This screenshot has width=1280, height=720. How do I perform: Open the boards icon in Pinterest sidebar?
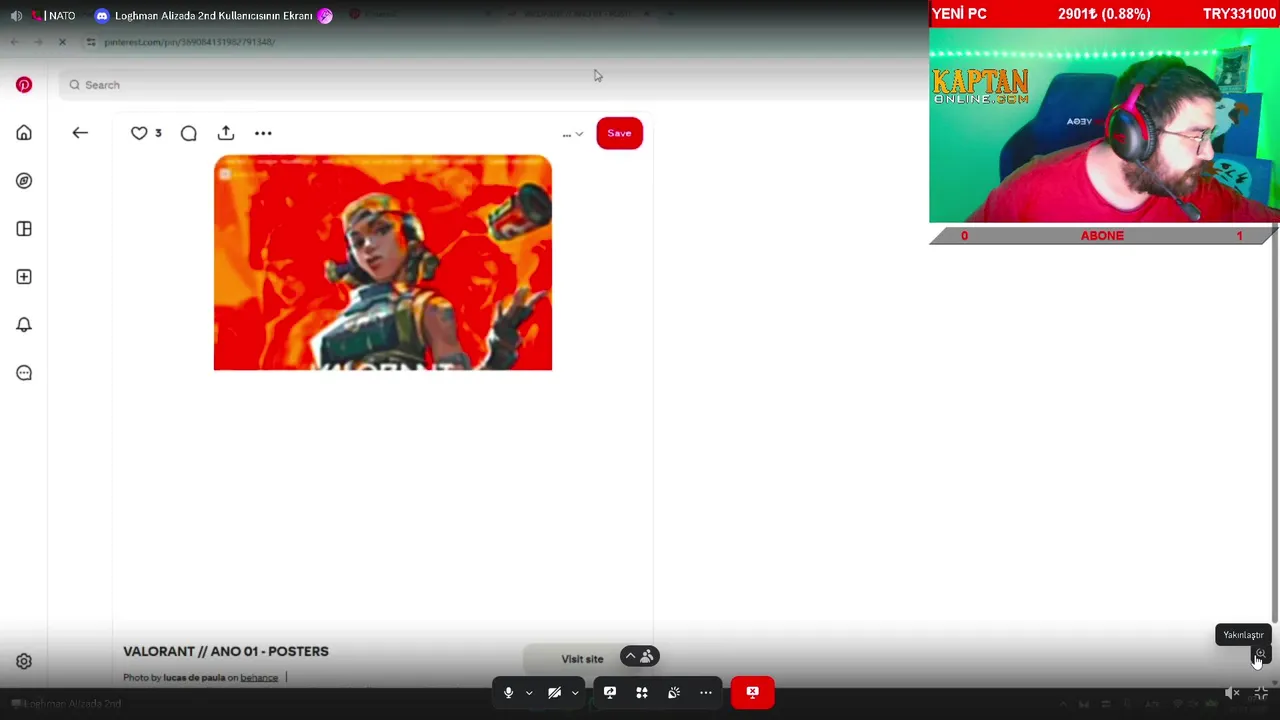coord(24,229)
